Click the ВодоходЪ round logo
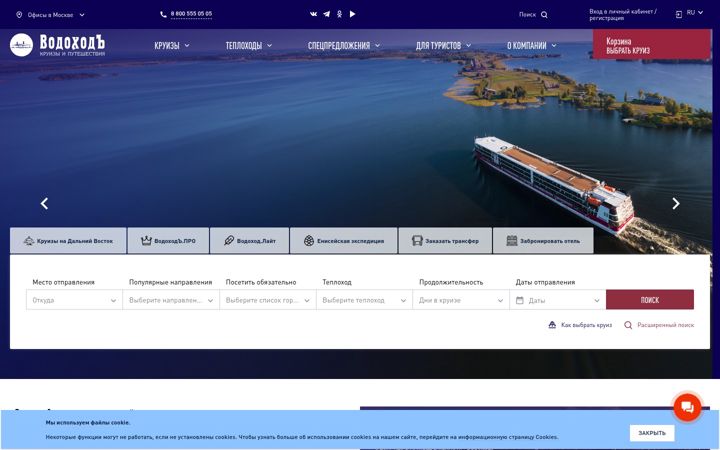The image size is (720, 450). pos(21,45)
